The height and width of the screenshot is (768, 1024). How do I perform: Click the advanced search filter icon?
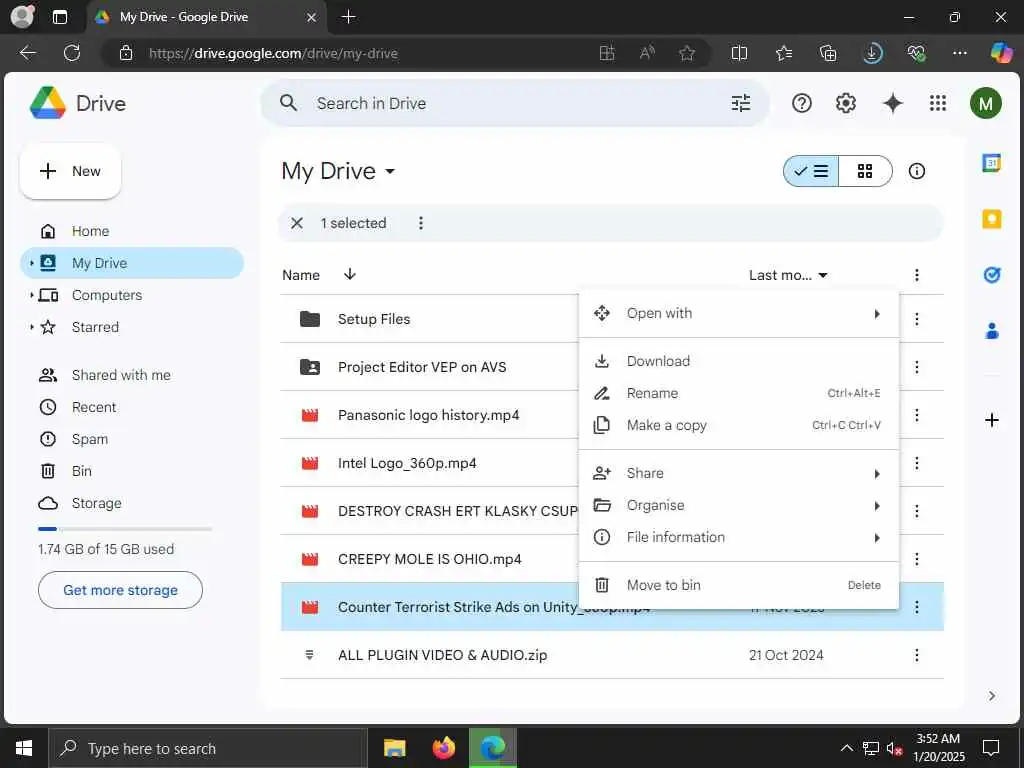point(741,103)
